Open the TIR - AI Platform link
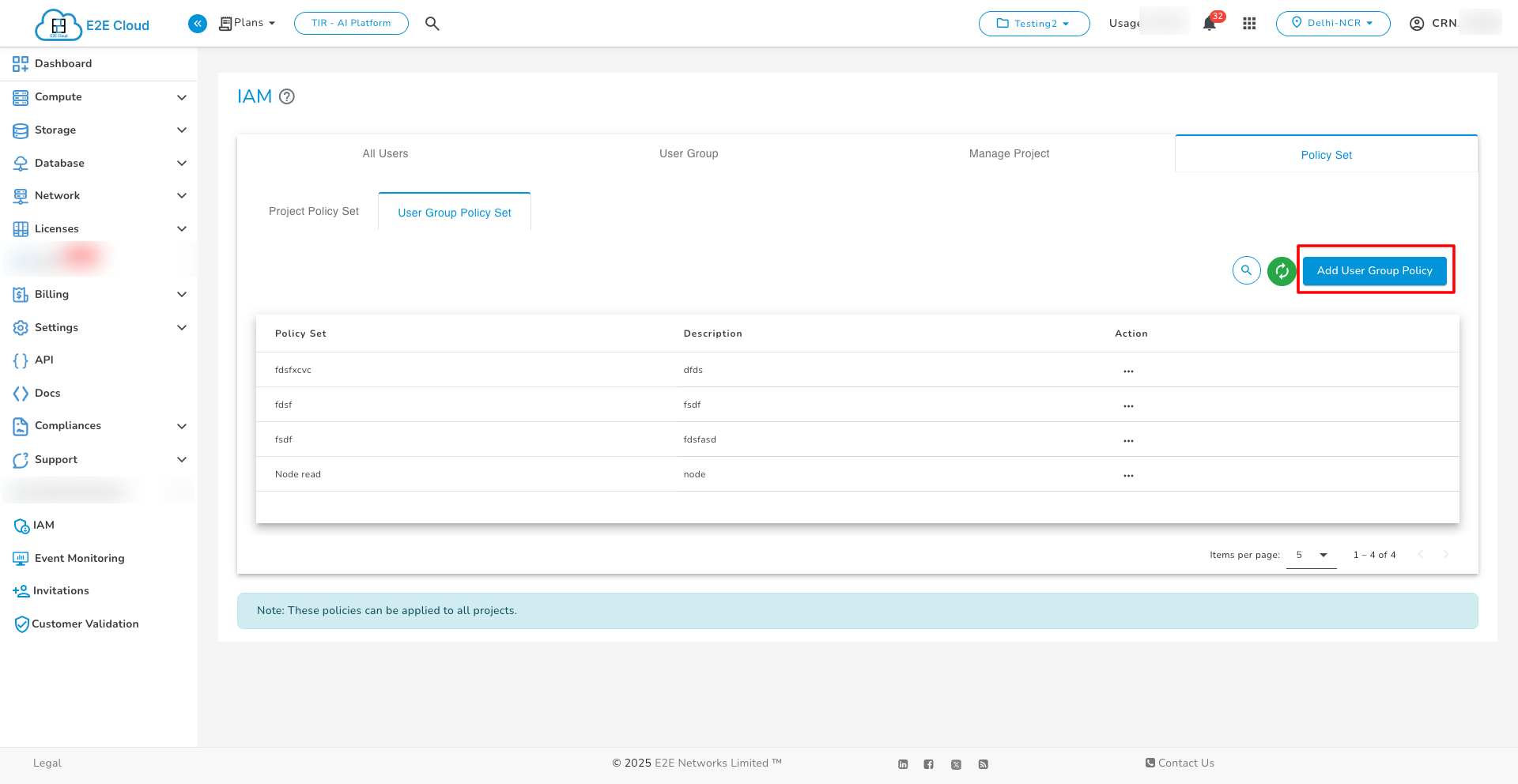1518x784 pixels. coord(351,23)
